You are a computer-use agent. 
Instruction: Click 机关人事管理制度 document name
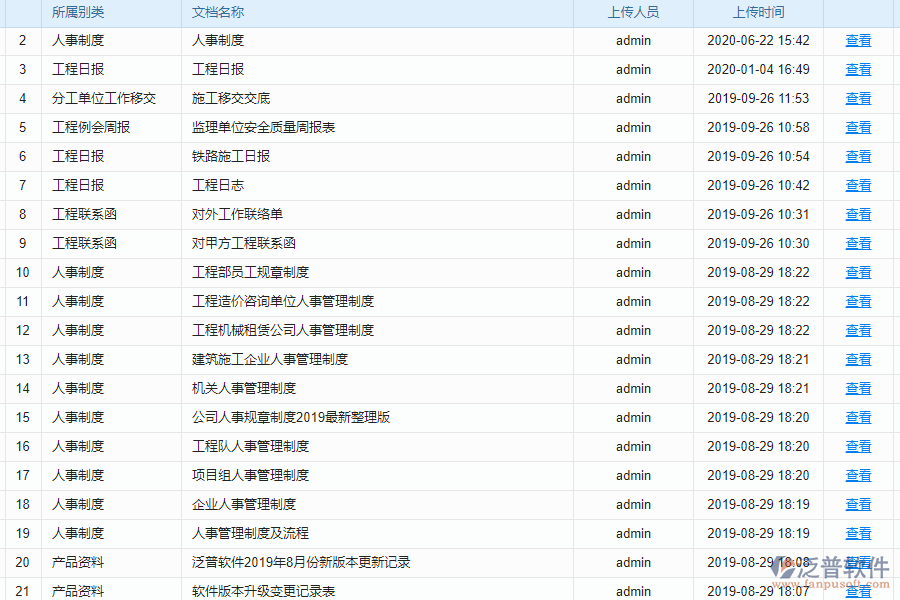point(244,389)
